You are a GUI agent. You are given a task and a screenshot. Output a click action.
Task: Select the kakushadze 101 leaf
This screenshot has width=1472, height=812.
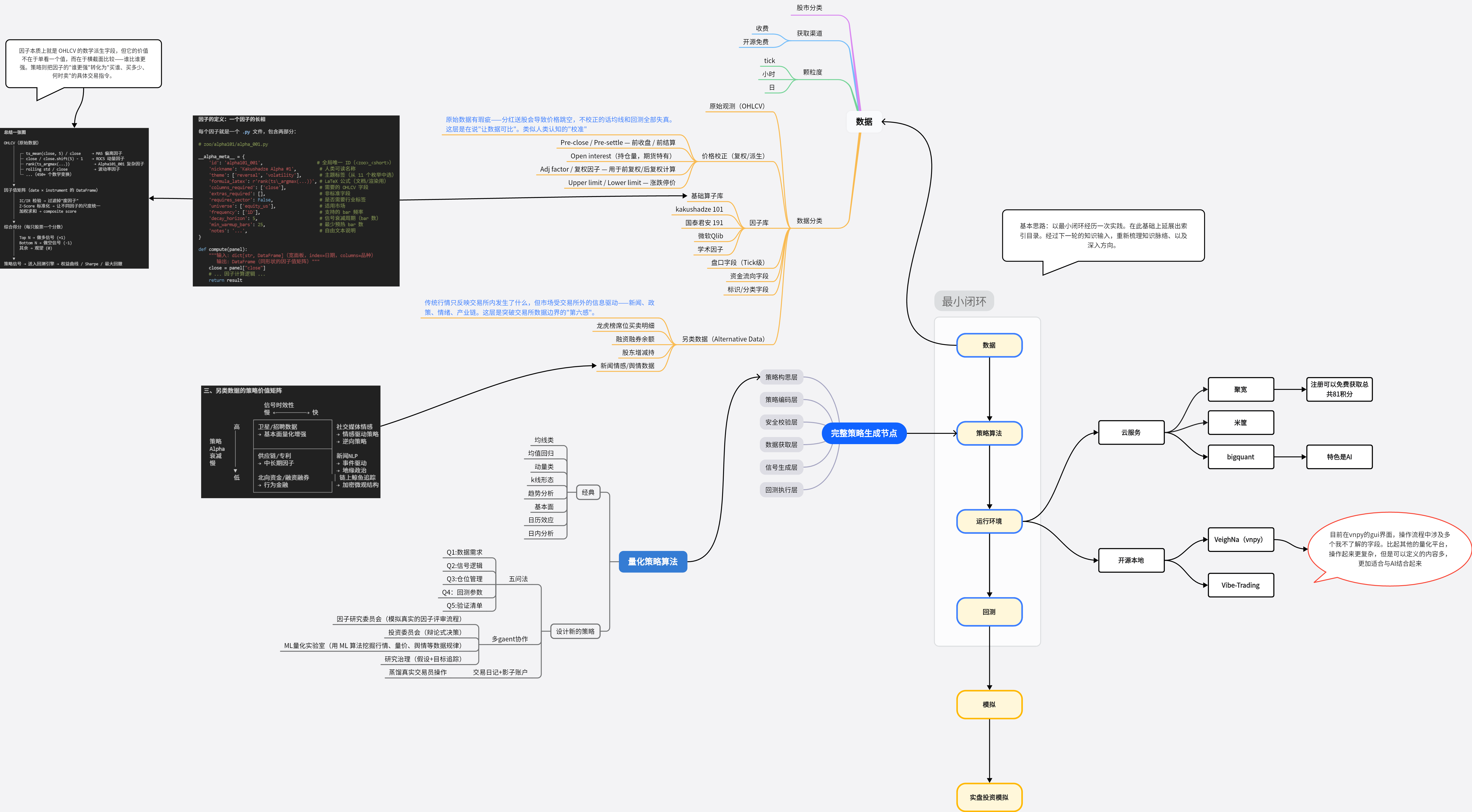click(x=699, y=209)
